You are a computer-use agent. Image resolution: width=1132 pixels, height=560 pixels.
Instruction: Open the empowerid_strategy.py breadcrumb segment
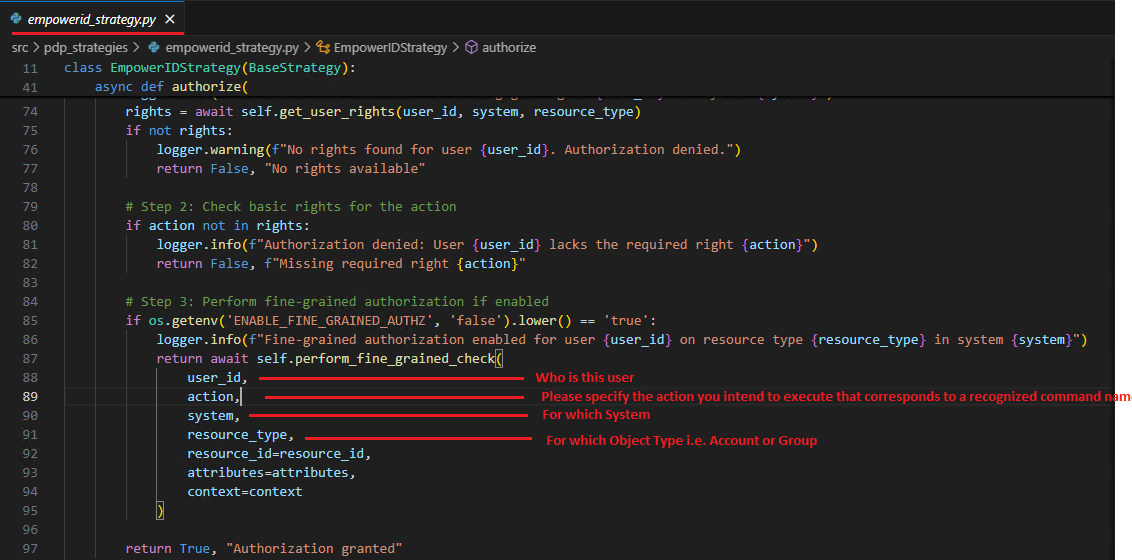(232, 48)
